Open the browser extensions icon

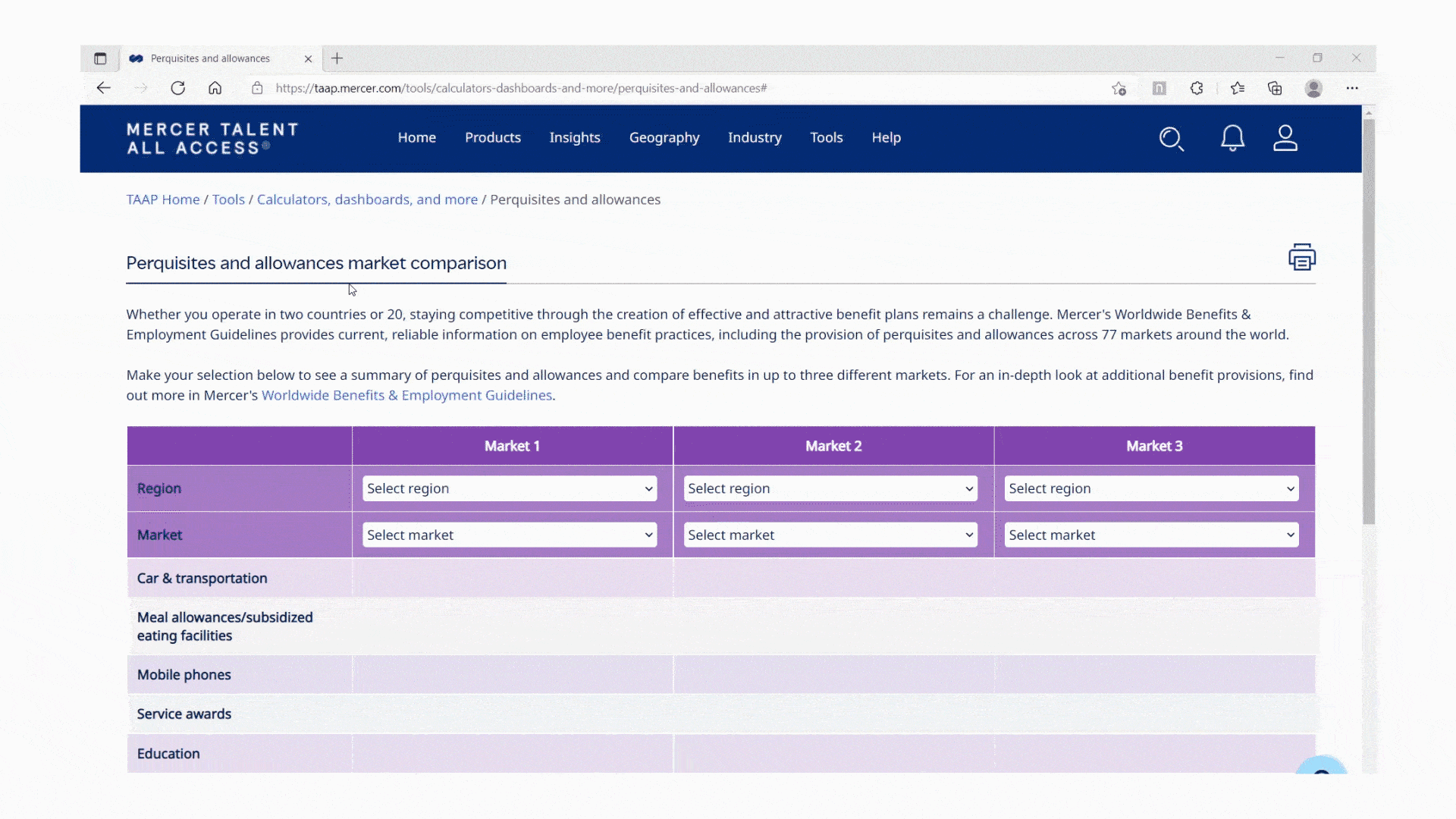click(1197, 88)
